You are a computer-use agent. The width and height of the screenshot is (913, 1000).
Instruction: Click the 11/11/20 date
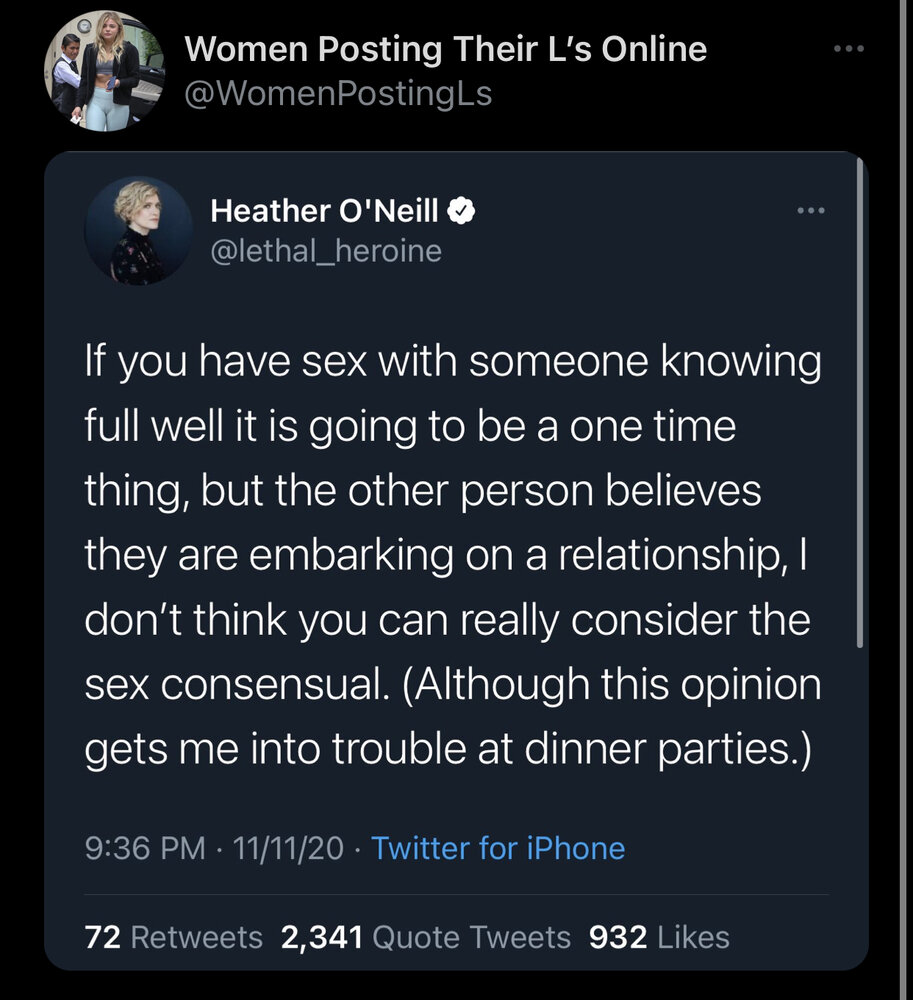[288, 849]
